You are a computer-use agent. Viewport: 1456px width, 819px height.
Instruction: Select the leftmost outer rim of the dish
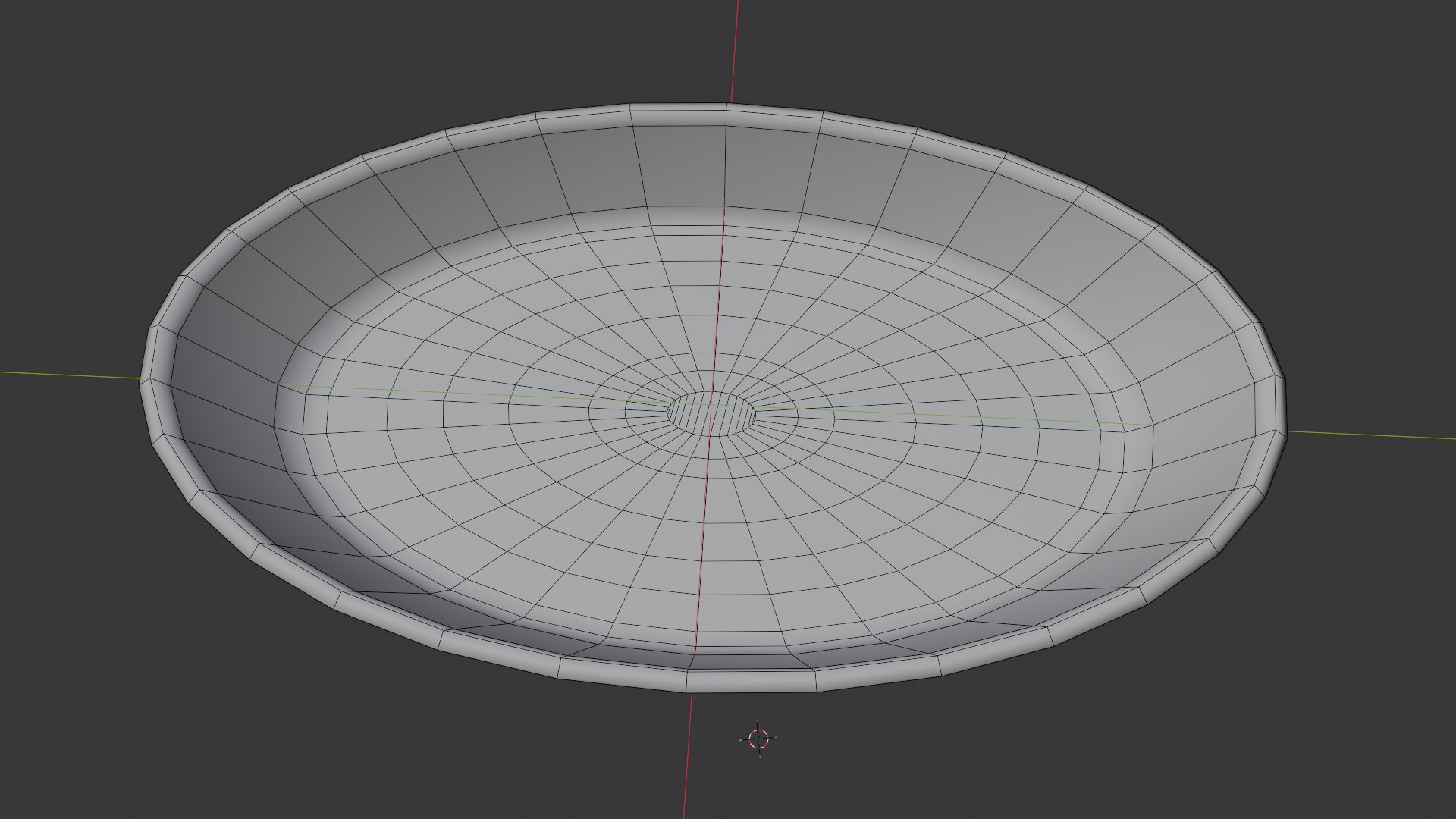click(x=152, y=383)
